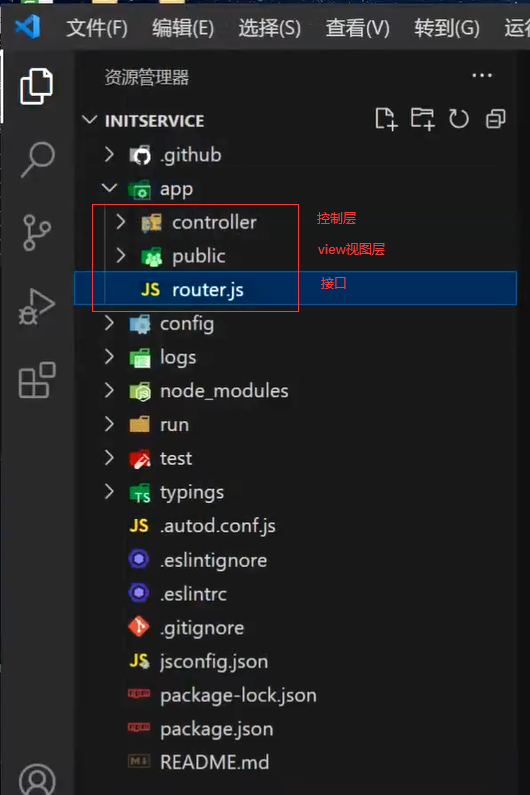This screenshot has width=530, height=795.
Task: Create a new folder in INITSERVICE
Action: pyautogui.click(x=422, y=120)
